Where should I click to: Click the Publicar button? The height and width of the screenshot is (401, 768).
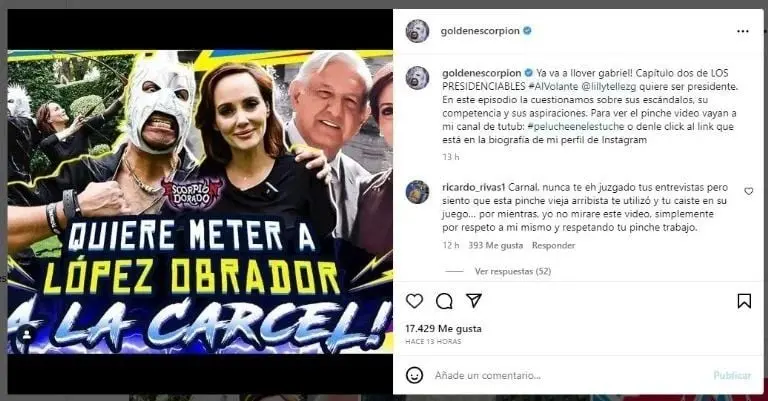click(x=732, y=376)
